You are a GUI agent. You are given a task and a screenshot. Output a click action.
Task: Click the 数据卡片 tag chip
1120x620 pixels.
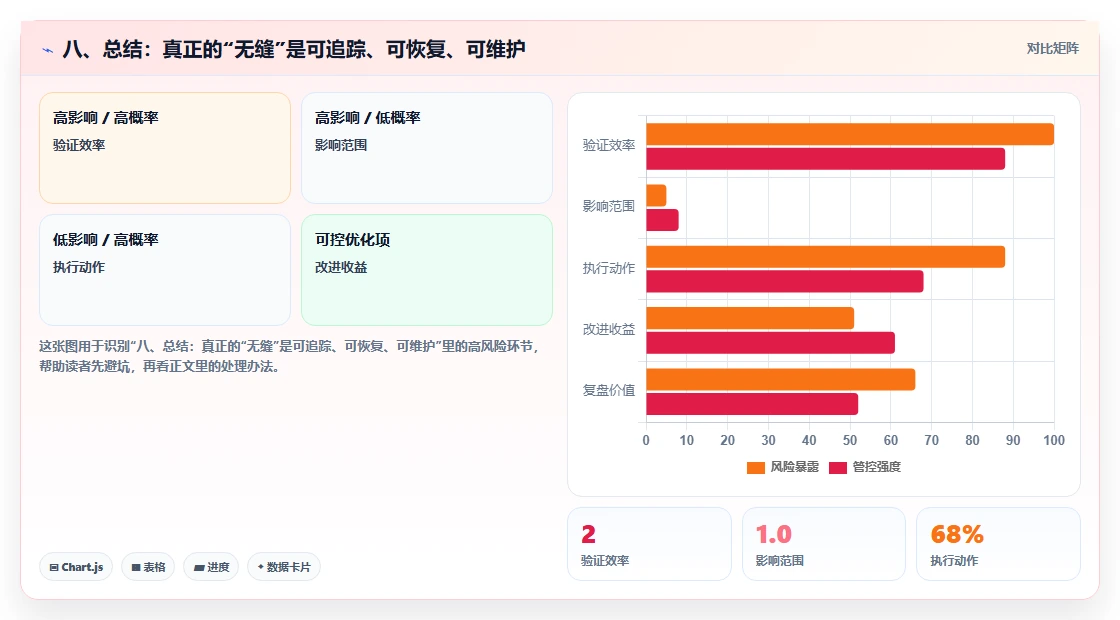(284, 567)
